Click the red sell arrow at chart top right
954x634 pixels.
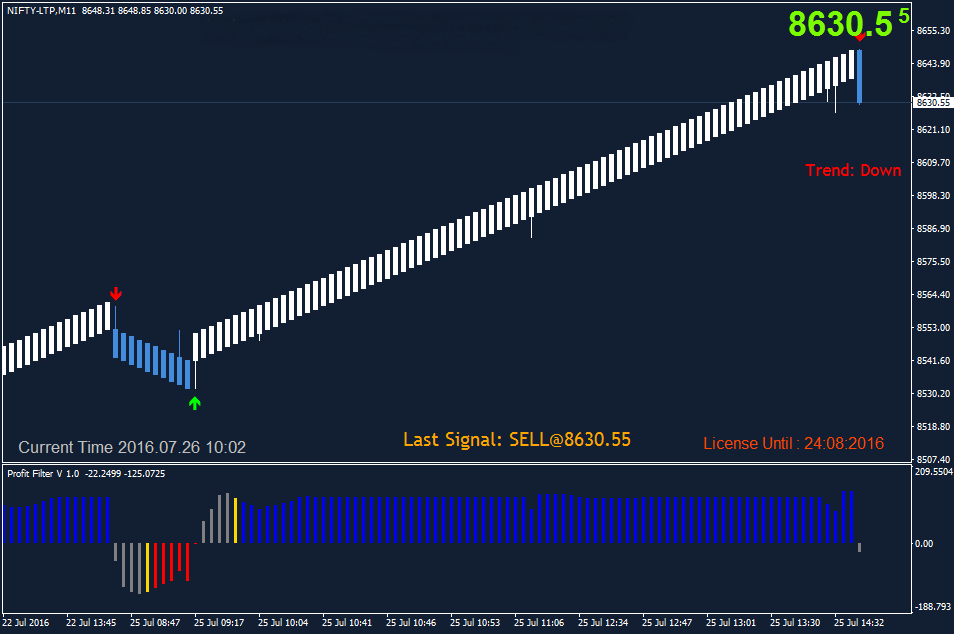pyautogui.click(x=860, y=38)
